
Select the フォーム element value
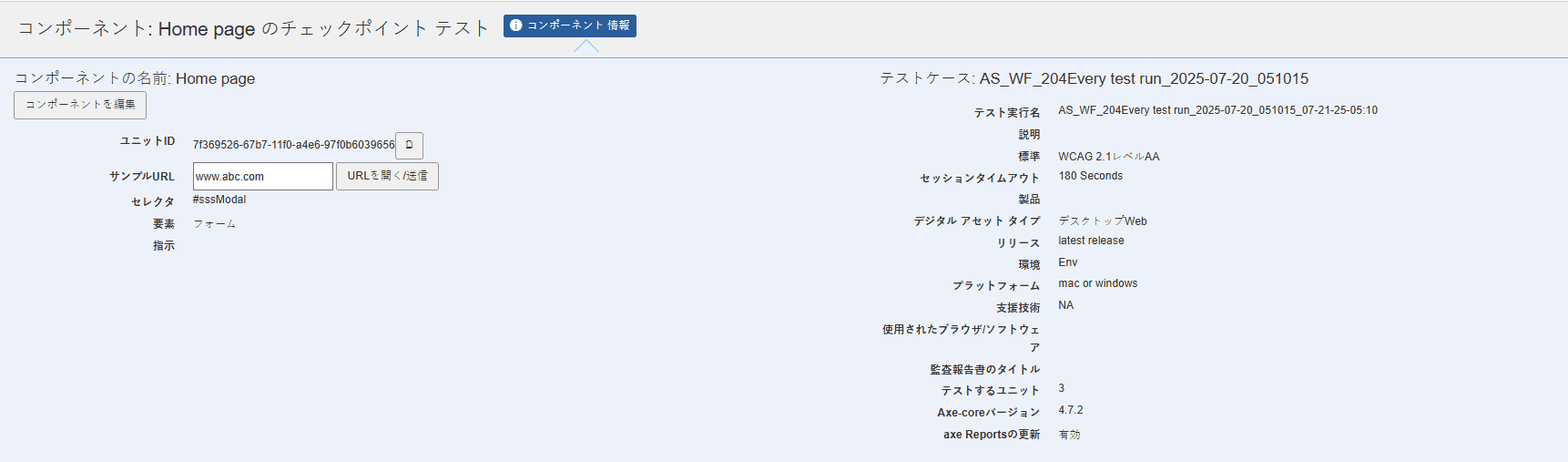pyautogui.click(x=215, y=224)
